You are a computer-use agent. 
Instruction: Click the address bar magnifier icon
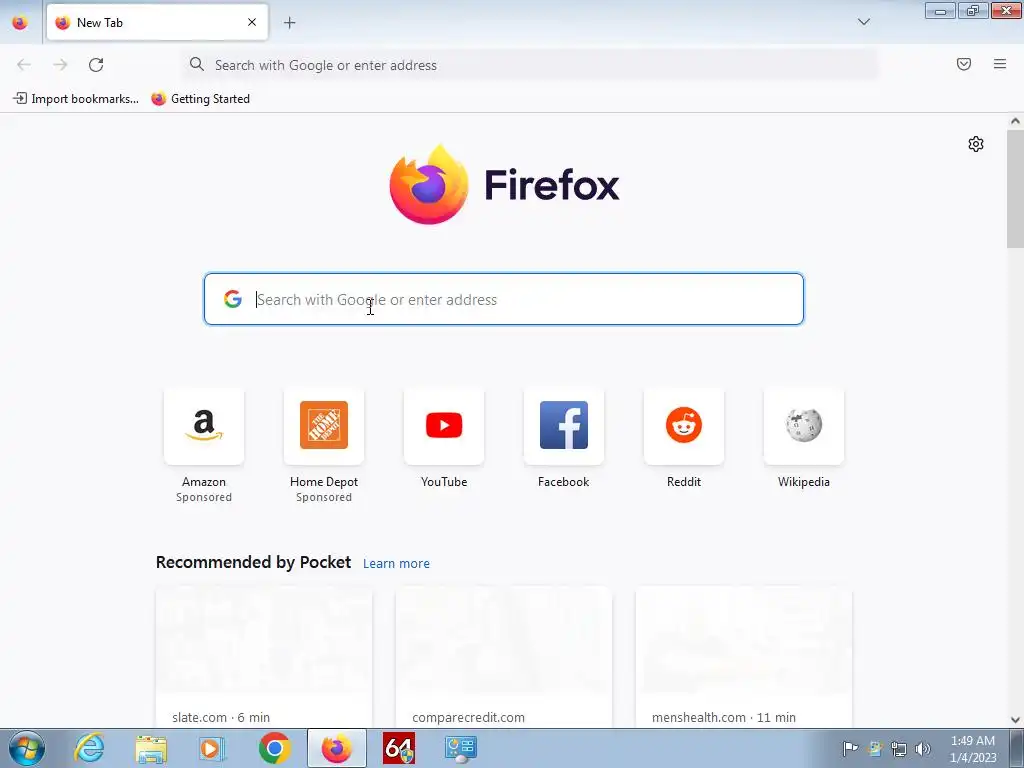pos(197,64)
